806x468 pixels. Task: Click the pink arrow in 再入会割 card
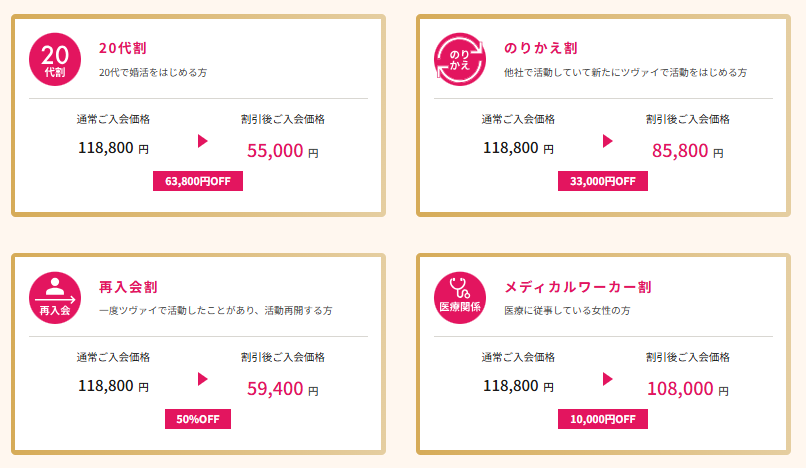(x=203, y=379)
